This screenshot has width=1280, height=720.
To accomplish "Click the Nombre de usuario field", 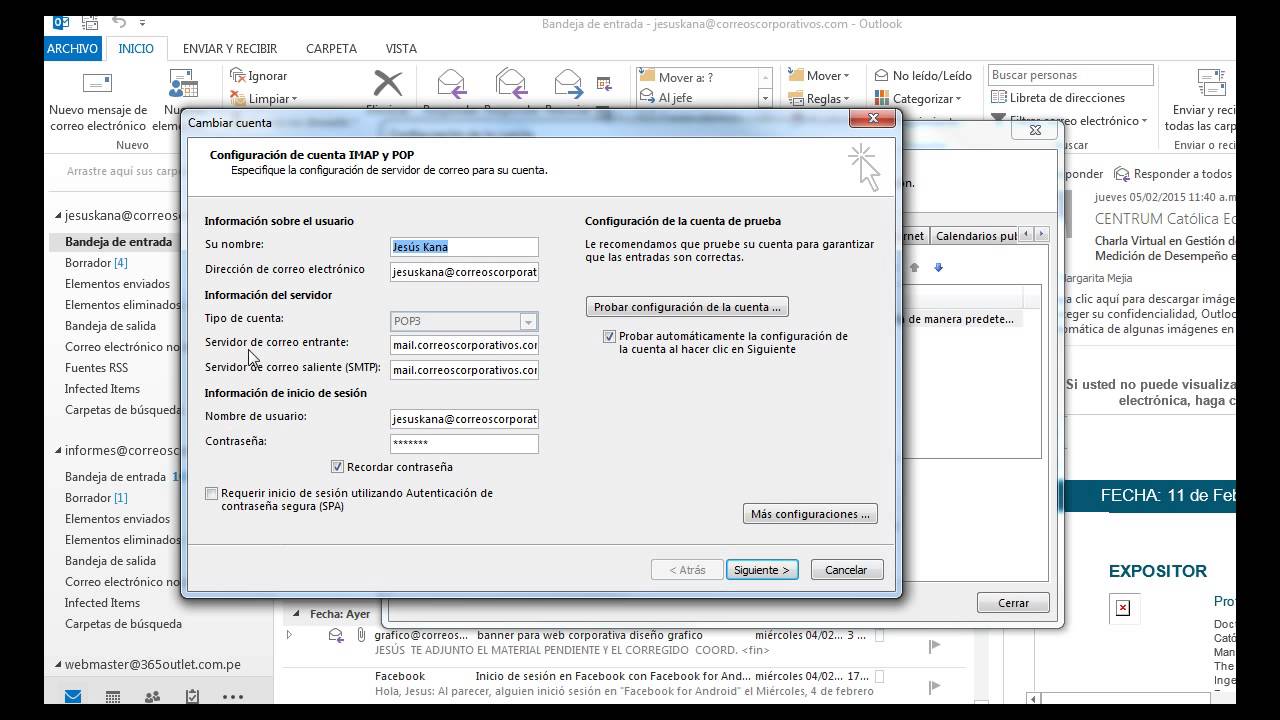I will [464, 419].
